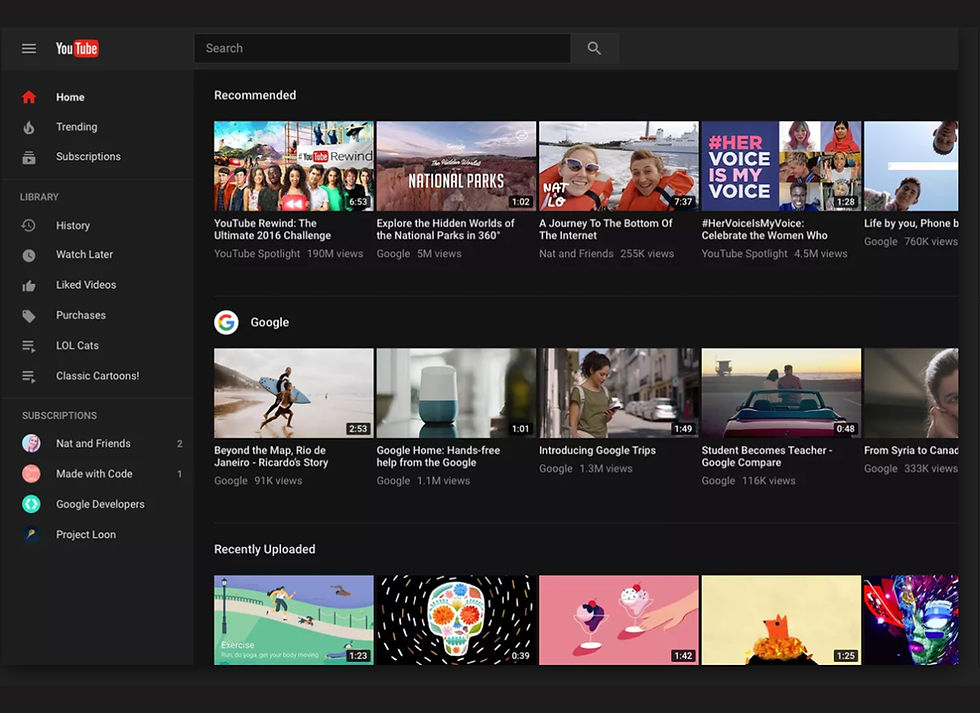
Task: Click the "Recommended" section heading
Action: pos(255,95)
